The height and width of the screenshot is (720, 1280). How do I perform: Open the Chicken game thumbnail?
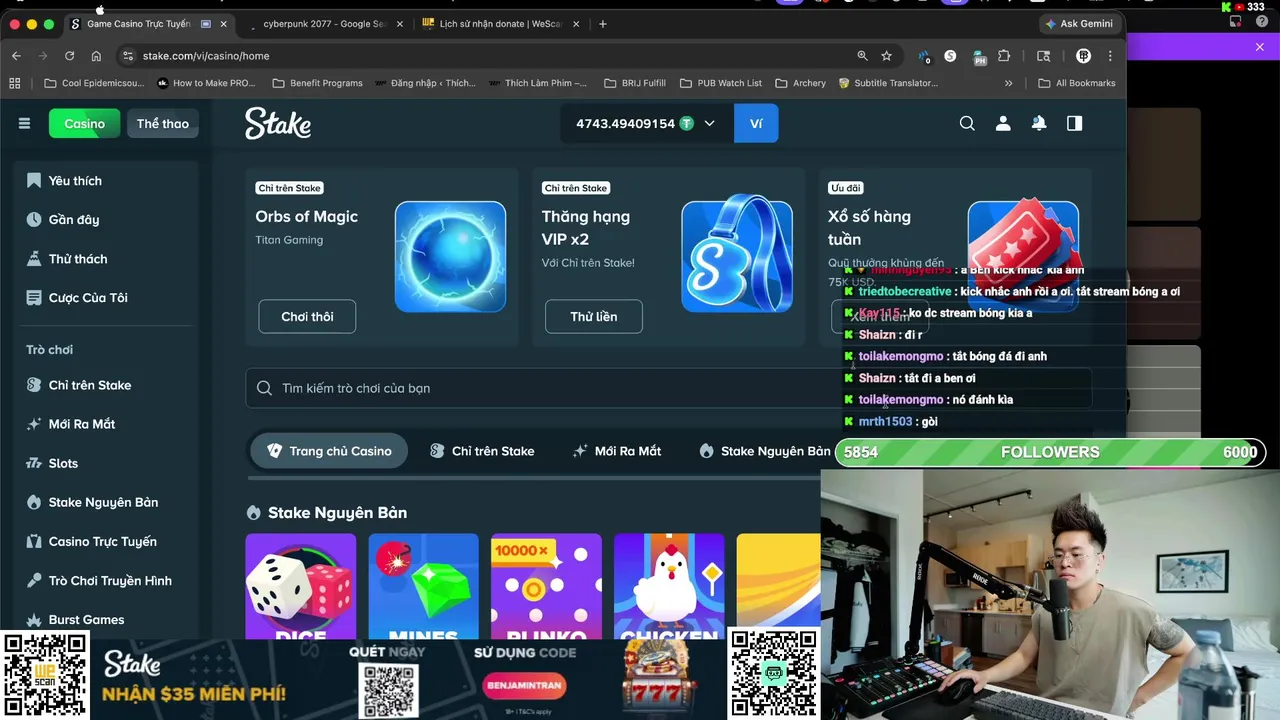(x=669, y=586)
